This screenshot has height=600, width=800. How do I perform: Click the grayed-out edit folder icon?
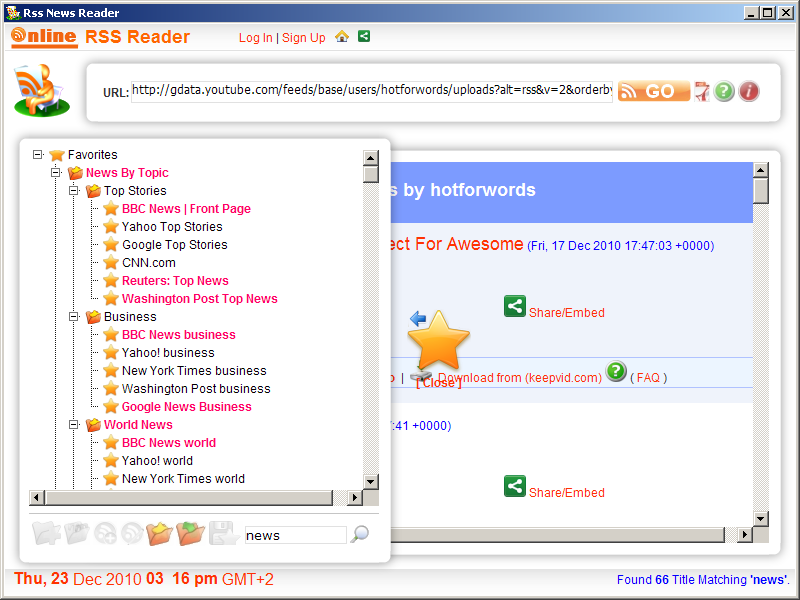click(77, 534)
